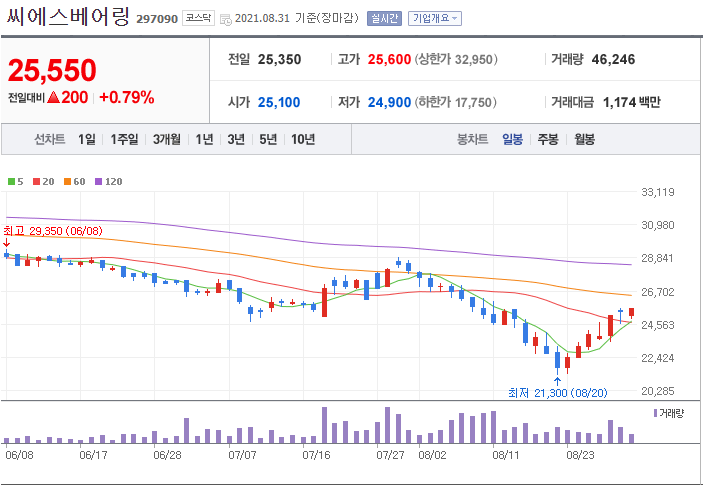Screen dimensions: 703x485
Task: Click the 상한가 32,950 text
Action: [456, 59]
